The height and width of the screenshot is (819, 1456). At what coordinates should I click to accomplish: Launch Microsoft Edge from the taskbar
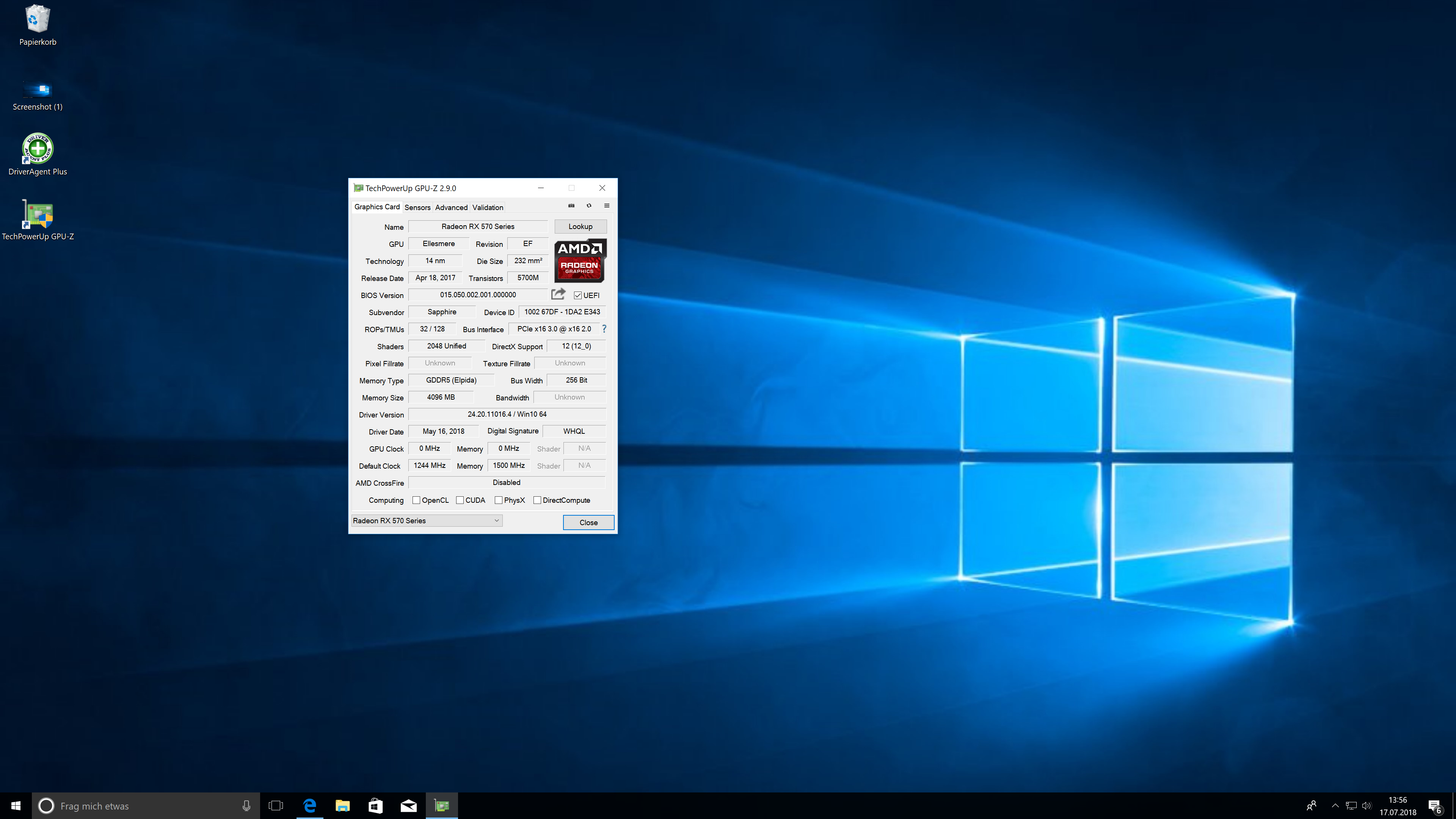(x=309, y=805)
